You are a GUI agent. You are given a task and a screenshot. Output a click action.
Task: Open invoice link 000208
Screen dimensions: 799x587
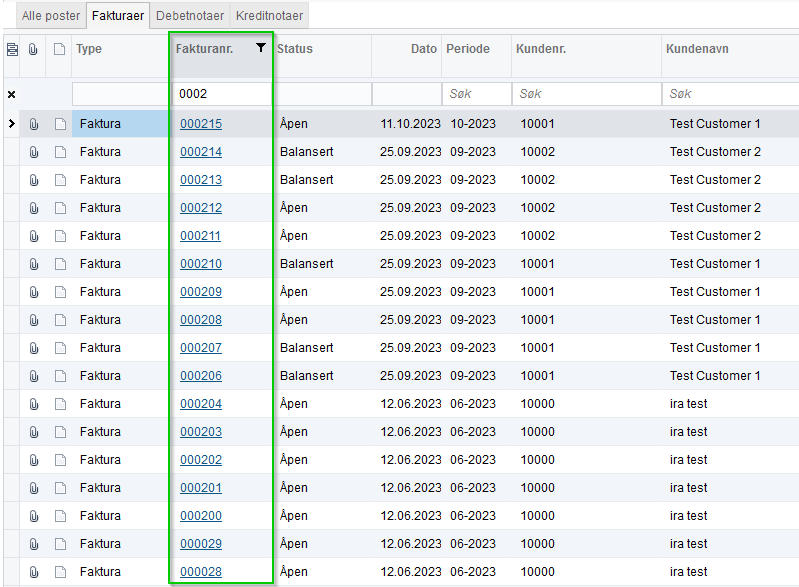(201, 320)
